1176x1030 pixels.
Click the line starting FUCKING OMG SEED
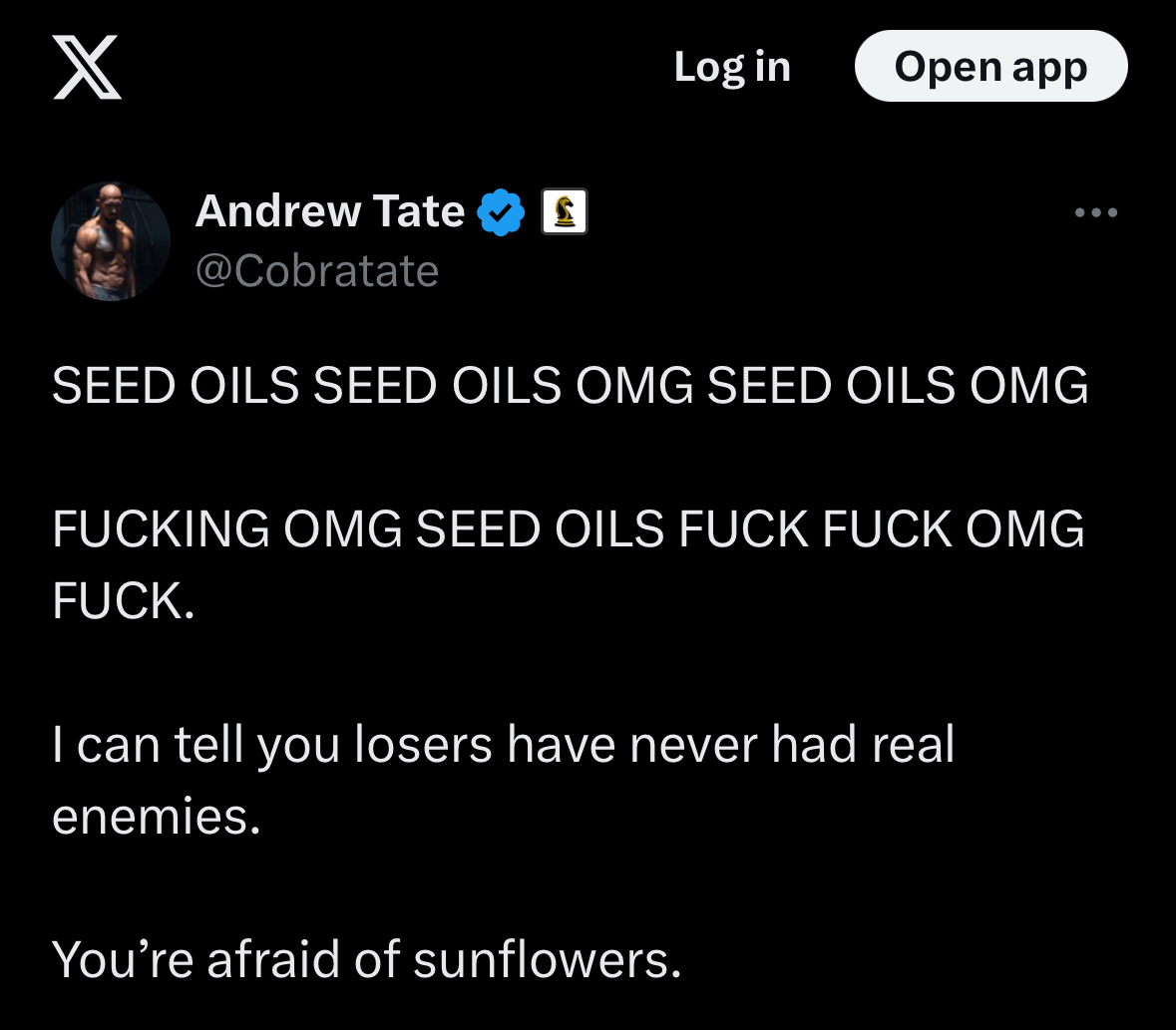coord(568,528)
